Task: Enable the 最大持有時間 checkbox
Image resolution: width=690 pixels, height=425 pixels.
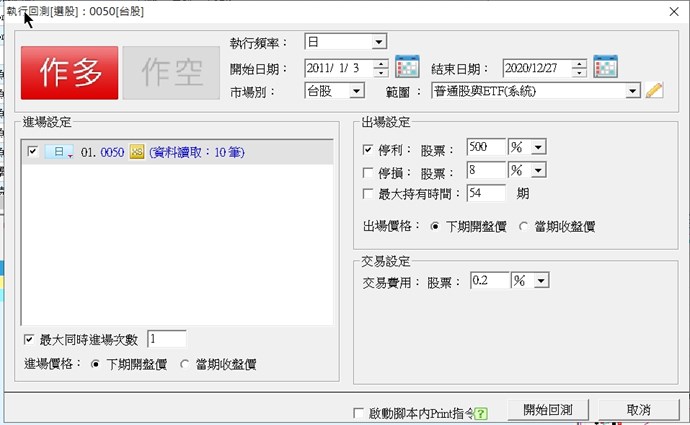Action: 368,194
